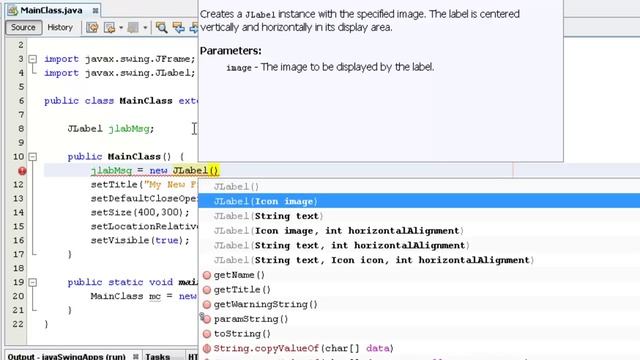Viewport: 640px width, 360px height.
Task: Click red method icon beside toString()
Action: click(207, 334)
